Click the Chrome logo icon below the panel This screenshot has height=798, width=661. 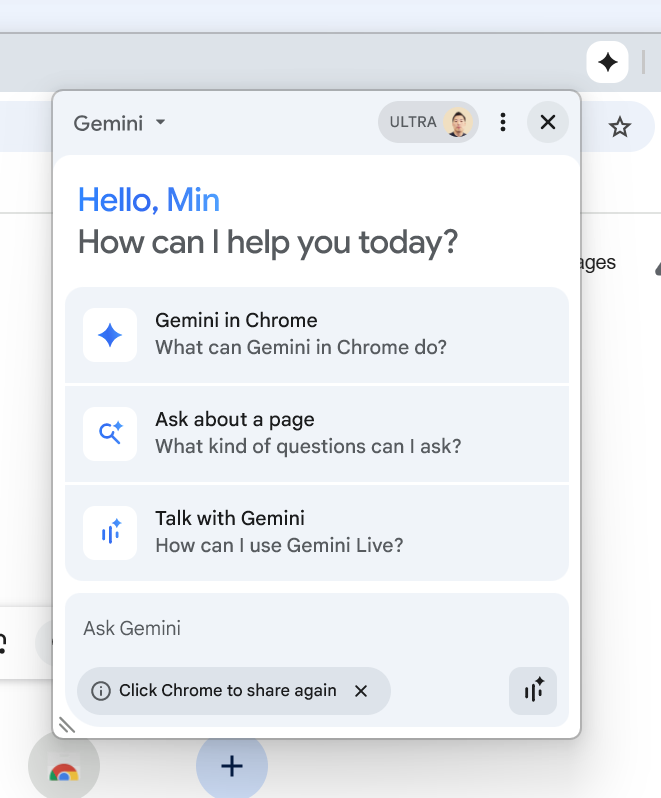tap(64, 773)
